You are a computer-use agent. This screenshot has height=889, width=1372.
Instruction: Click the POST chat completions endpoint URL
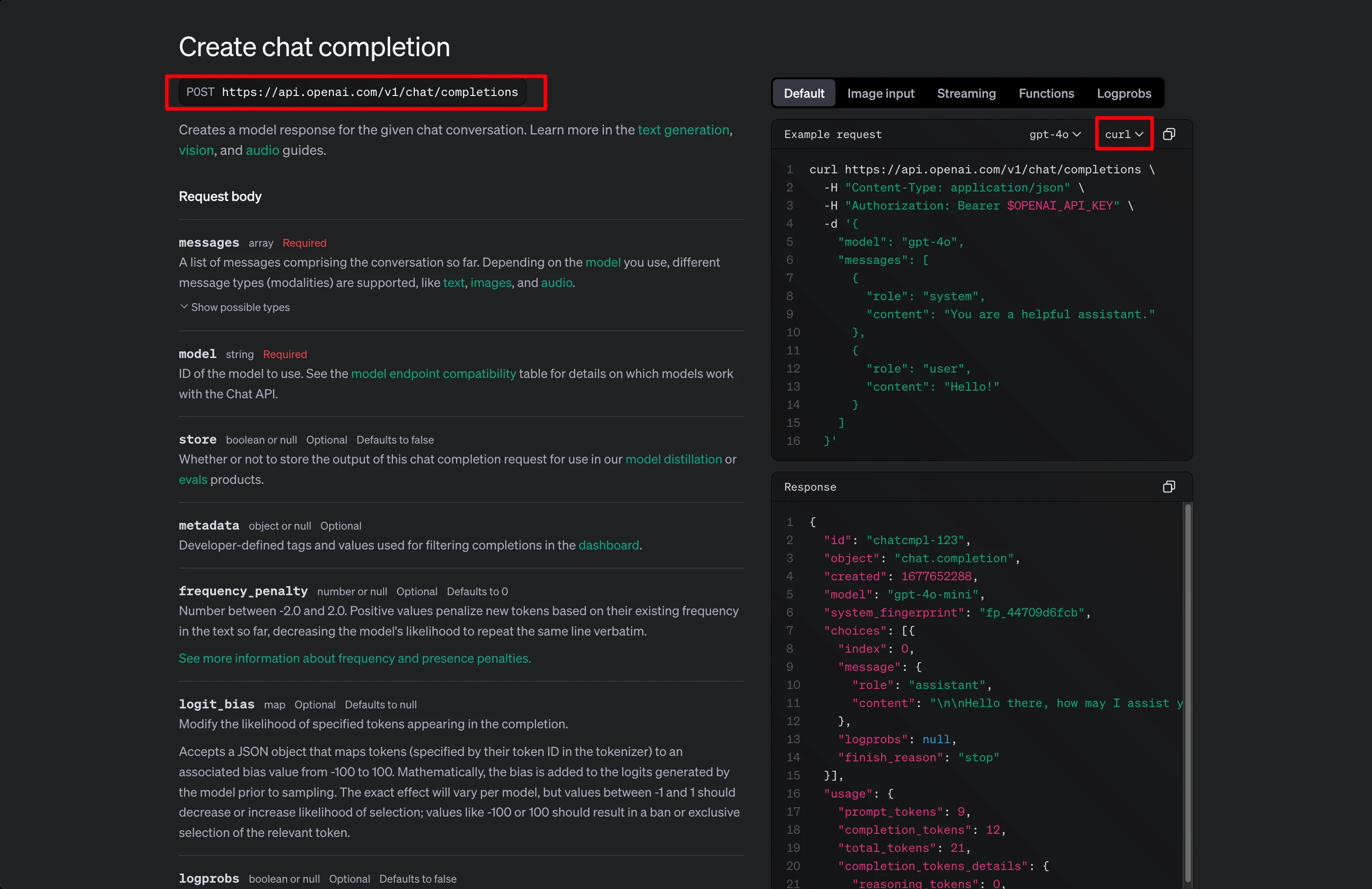tap(369, 92)
